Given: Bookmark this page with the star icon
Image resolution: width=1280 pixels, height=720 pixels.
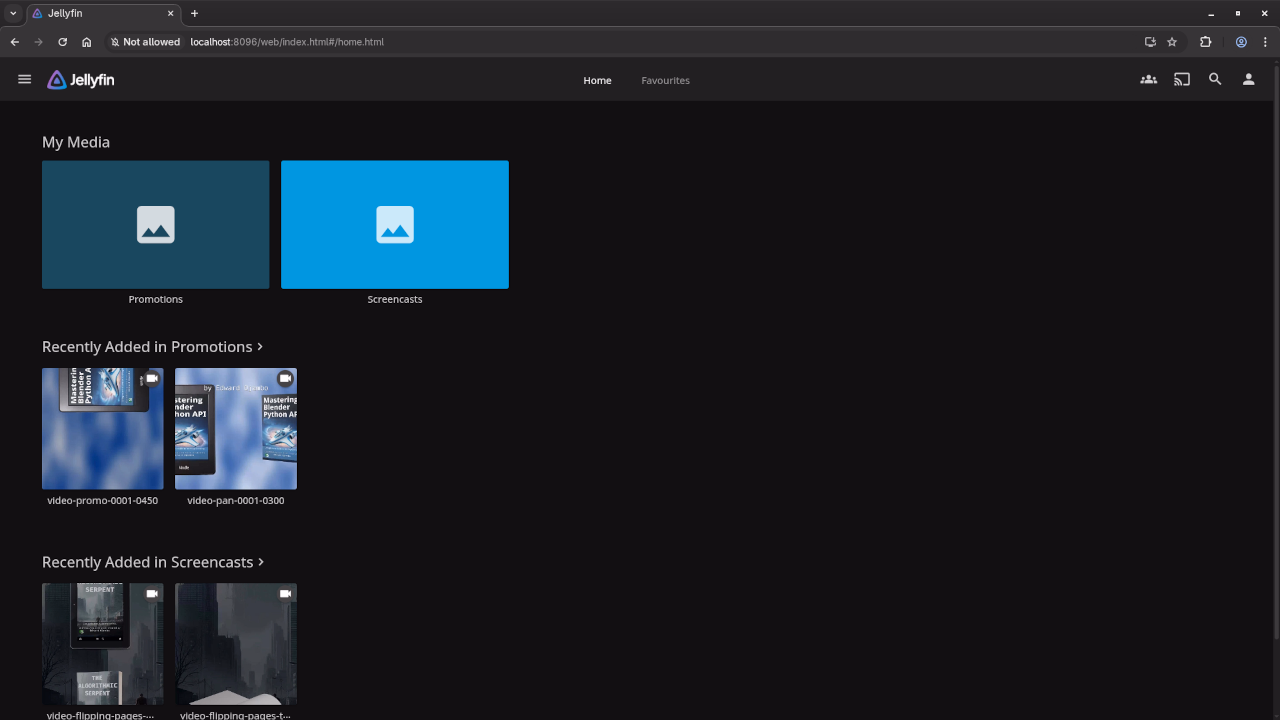Looking at the screenshot, I should (1172, 42).
